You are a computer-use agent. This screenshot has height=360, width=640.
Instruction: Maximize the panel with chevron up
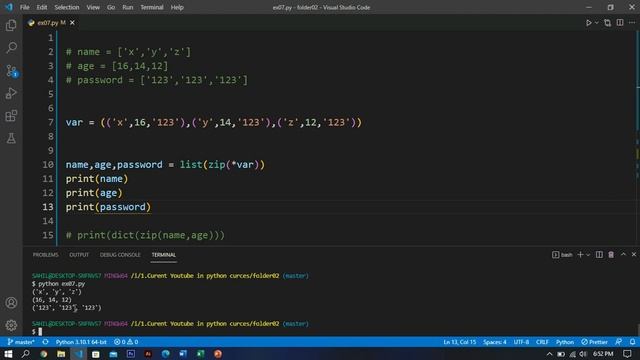(623, 254)
